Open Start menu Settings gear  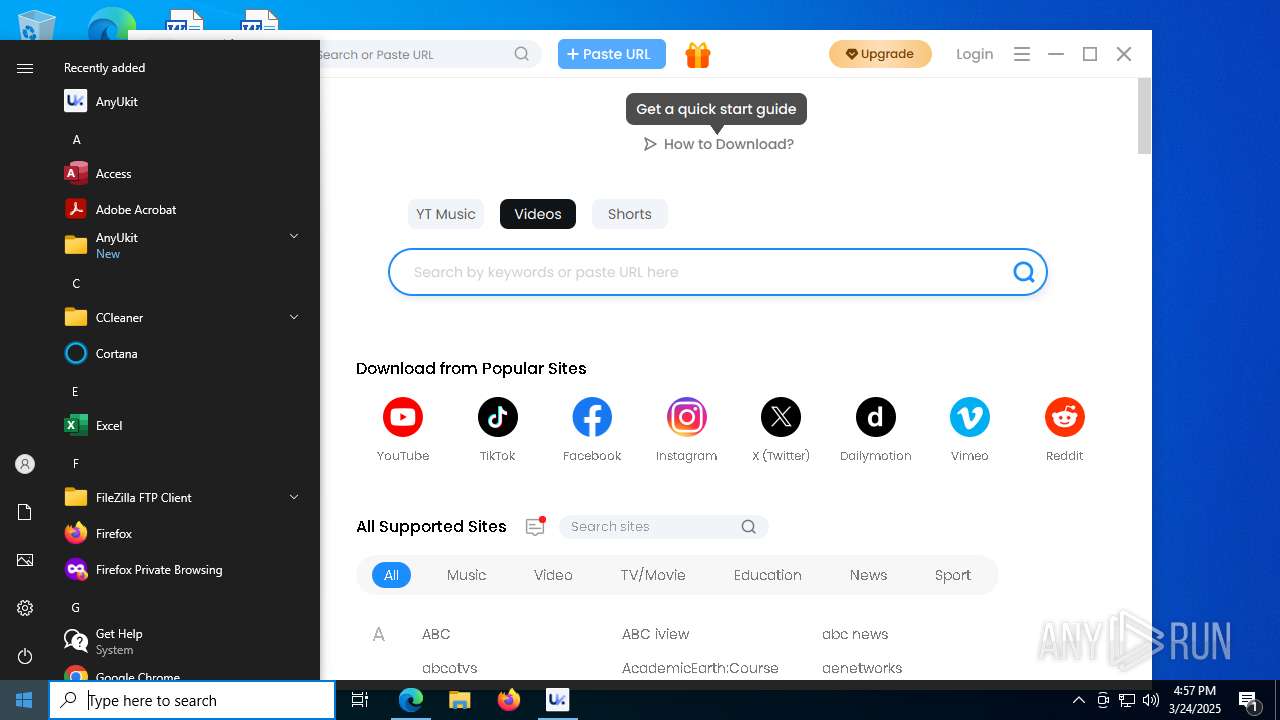tap(25, 608)
